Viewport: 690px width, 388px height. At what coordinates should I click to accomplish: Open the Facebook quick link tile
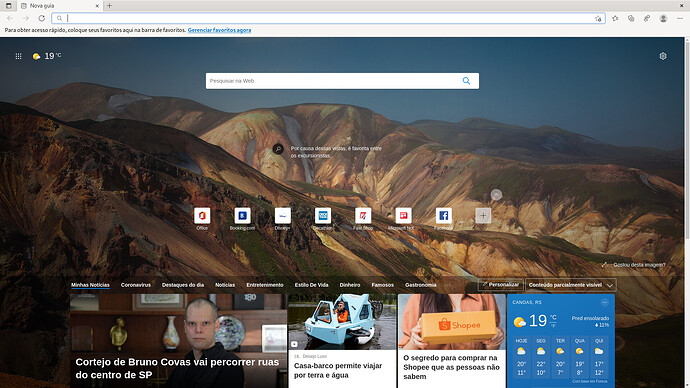(444, 216)
